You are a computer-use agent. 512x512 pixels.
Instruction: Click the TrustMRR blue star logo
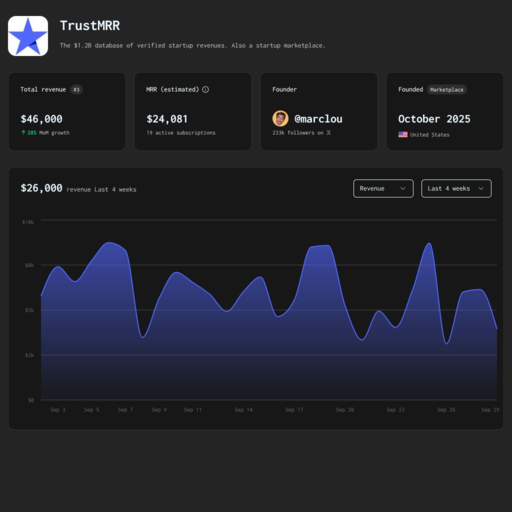tap(28, 36)
